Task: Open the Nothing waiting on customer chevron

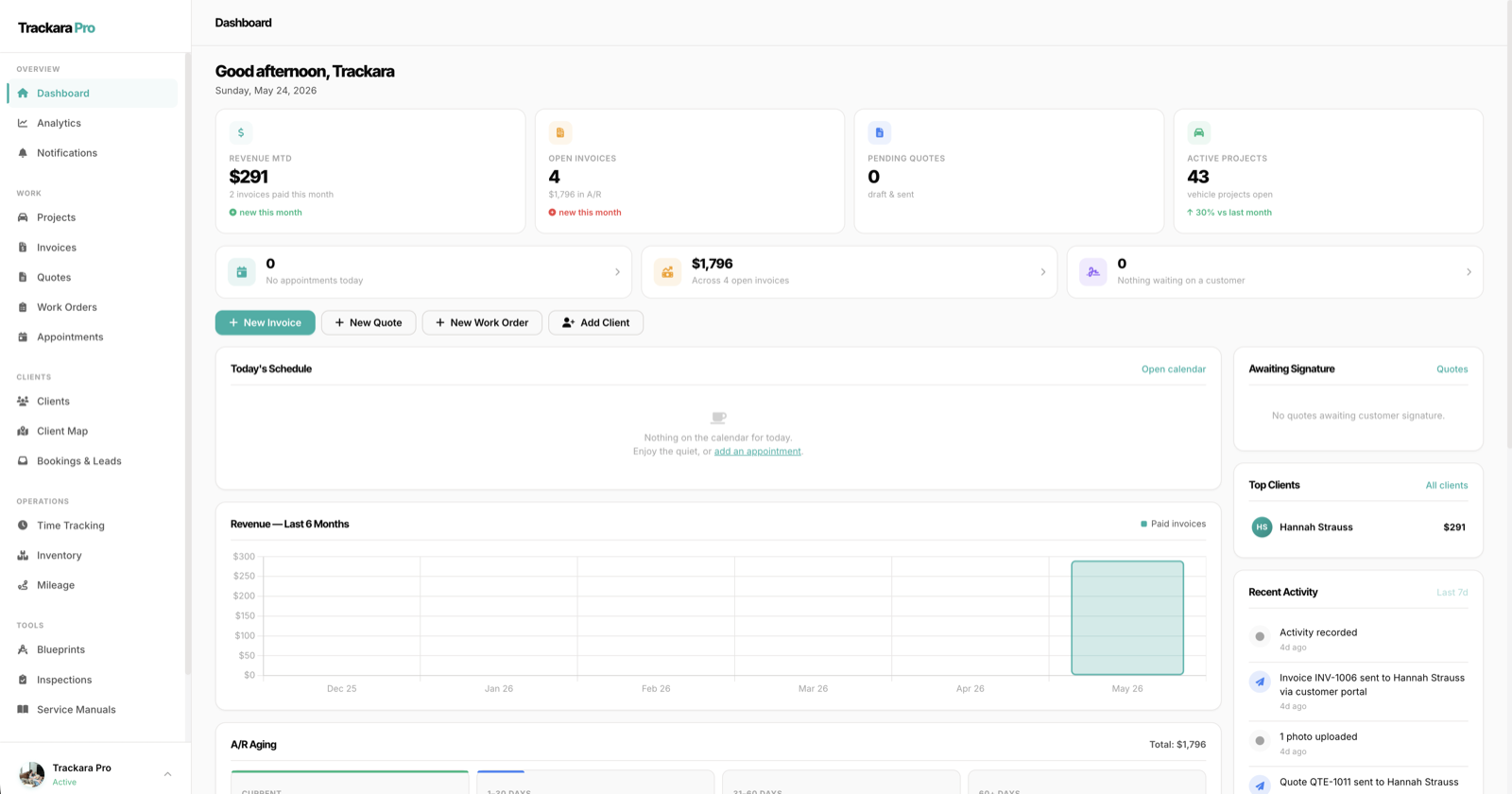Action: tap(1469, 272)
